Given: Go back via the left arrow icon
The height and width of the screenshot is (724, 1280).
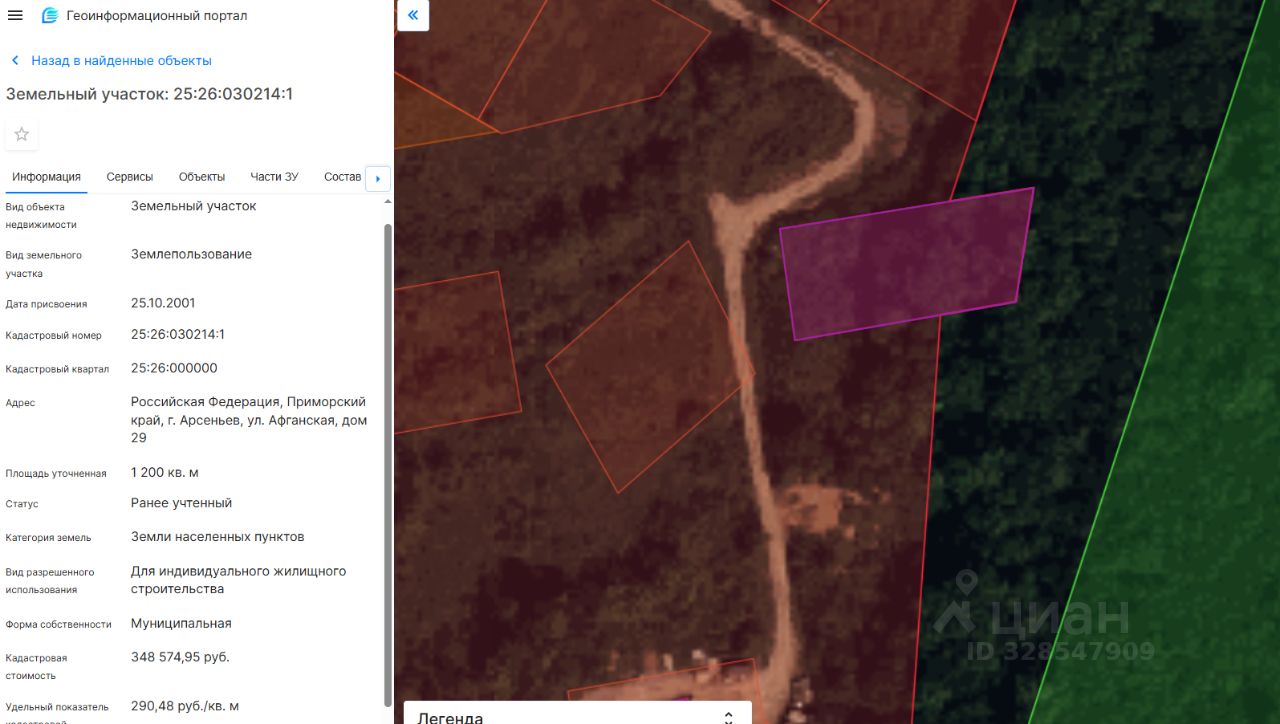Looking at the screenshot, I should pyautogui.click(x=15, y=61).
